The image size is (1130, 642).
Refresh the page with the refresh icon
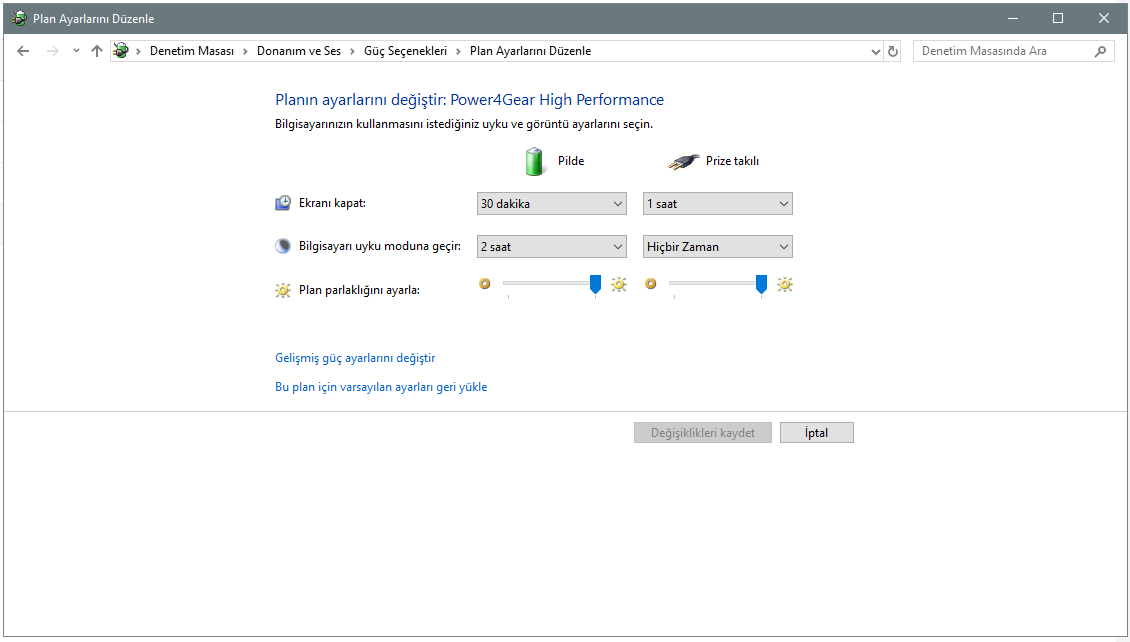(893, 51)
